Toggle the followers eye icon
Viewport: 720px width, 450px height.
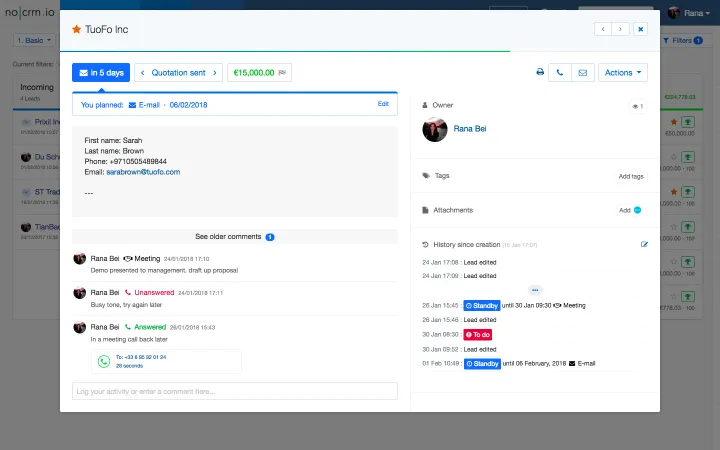[638, 106]
